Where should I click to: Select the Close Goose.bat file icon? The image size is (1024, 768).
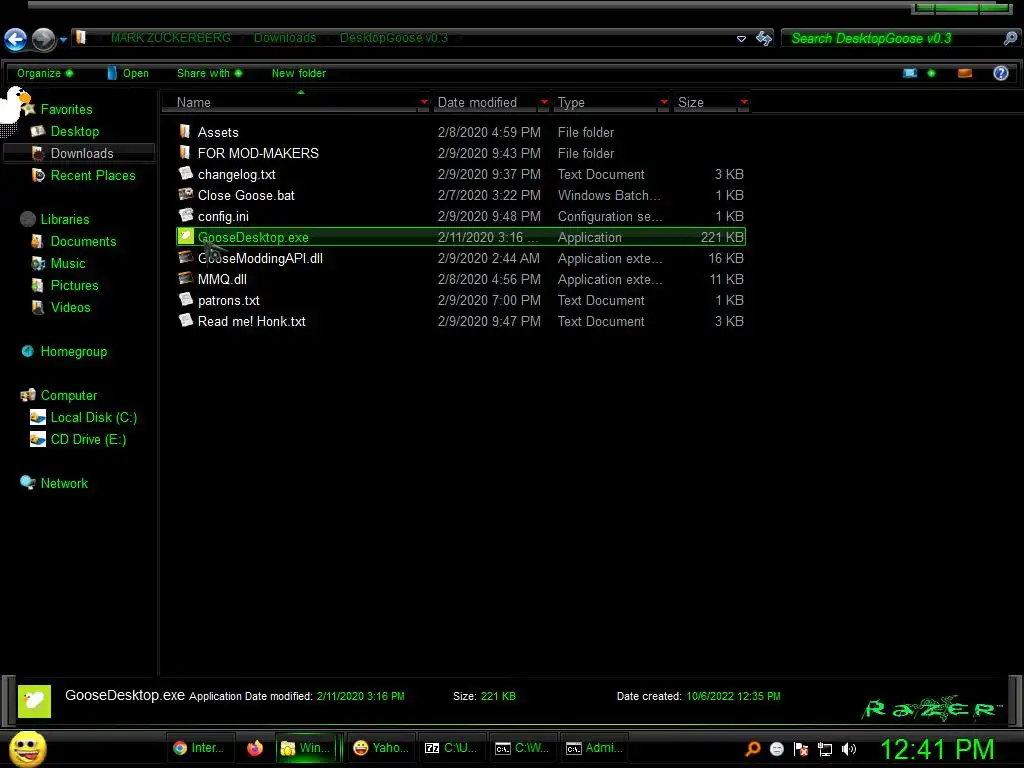(x=185, y=195)
